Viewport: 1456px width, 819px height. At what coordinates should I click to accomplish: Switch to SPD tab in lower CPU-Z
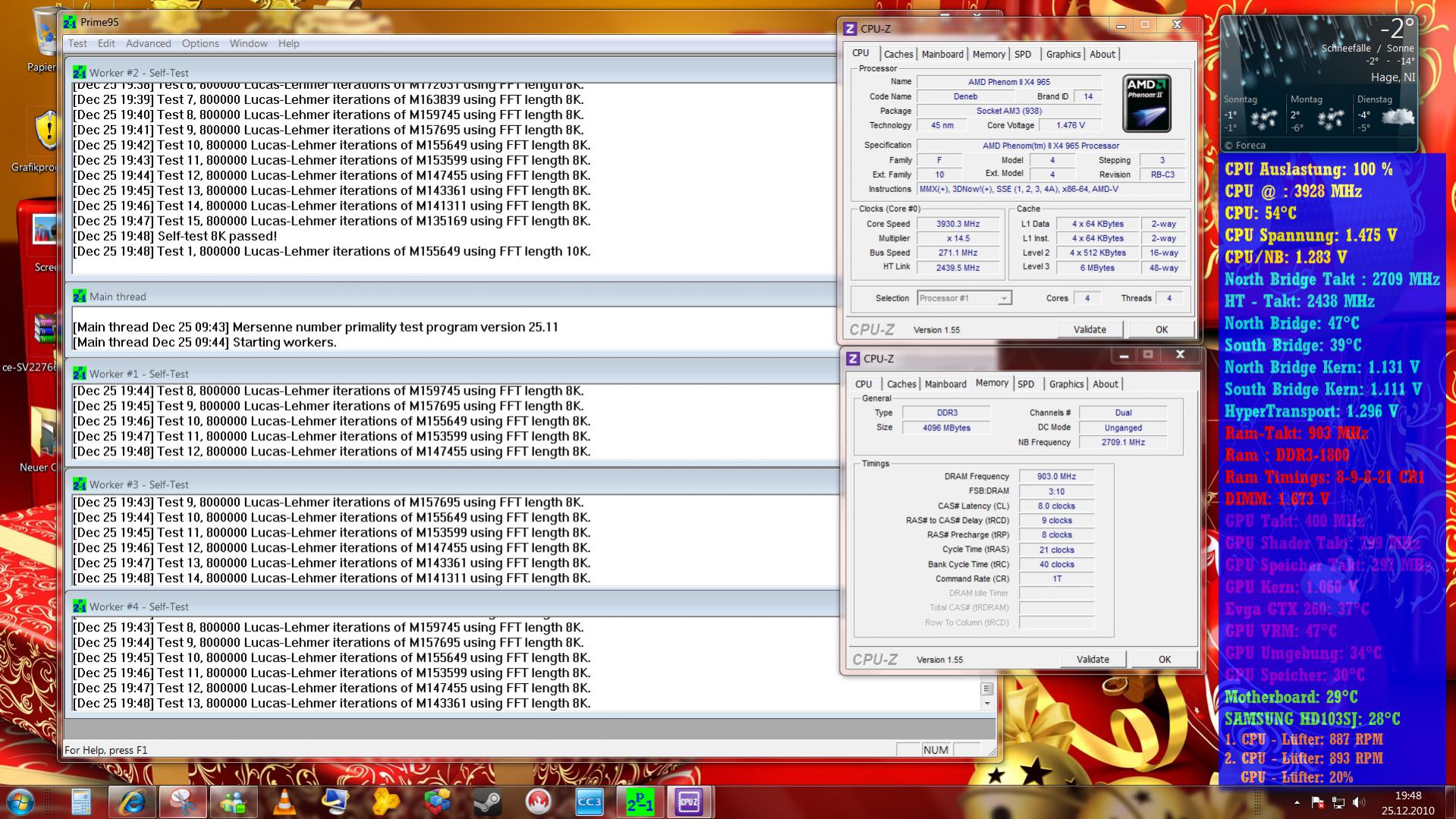click(x=1026, y=384)
